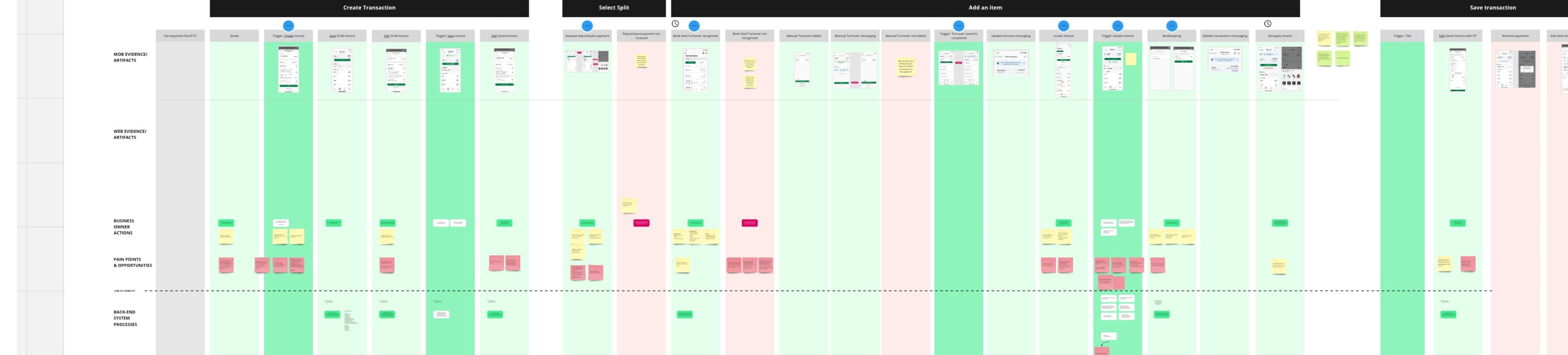Select the PAIN POINTS & OPPORTUNITIES row label
Image resolution: width=1568 pixels, height=355 pixels.
click(x=133, y=263)
